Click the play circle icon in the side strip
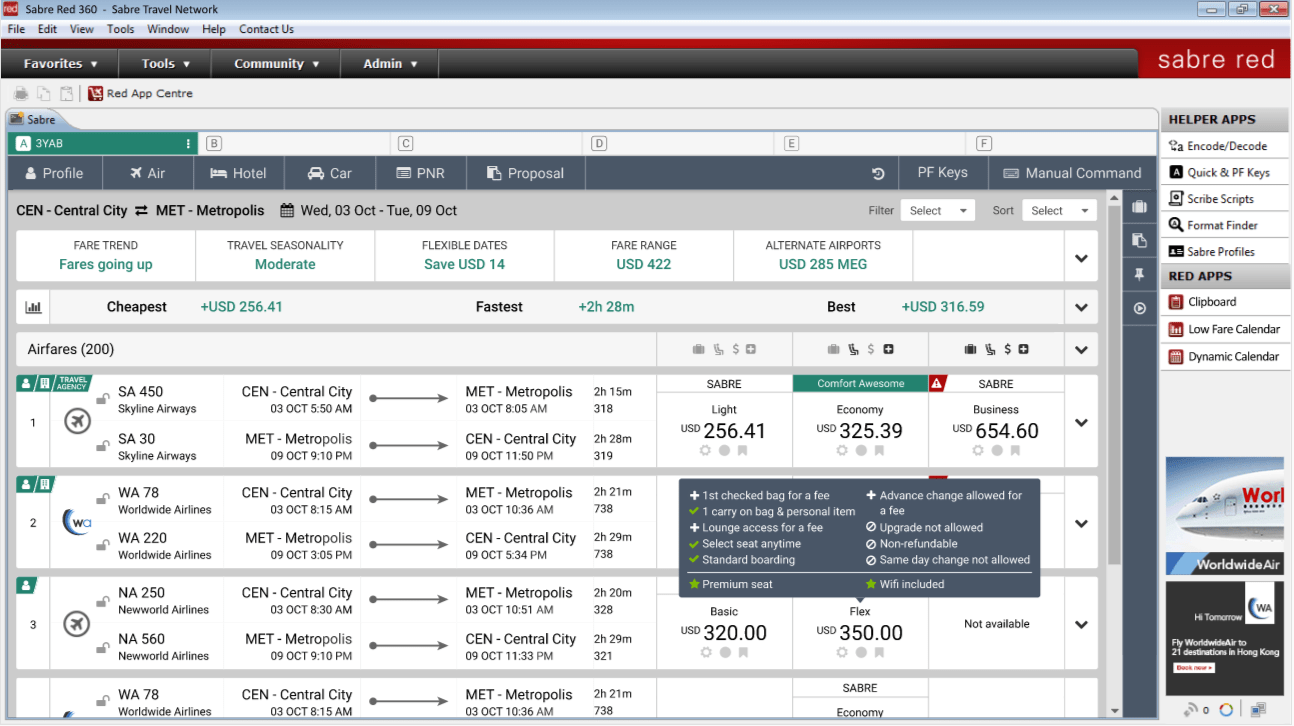Screen dimensions: 1294x726 (1139, 308)
